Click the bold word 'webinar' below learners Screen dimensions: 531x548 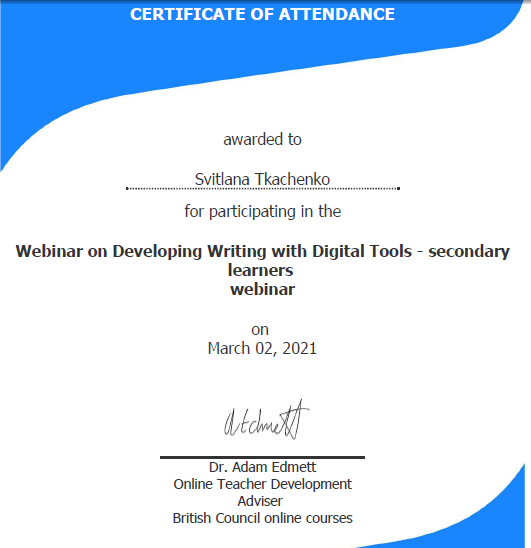point(262,289)
